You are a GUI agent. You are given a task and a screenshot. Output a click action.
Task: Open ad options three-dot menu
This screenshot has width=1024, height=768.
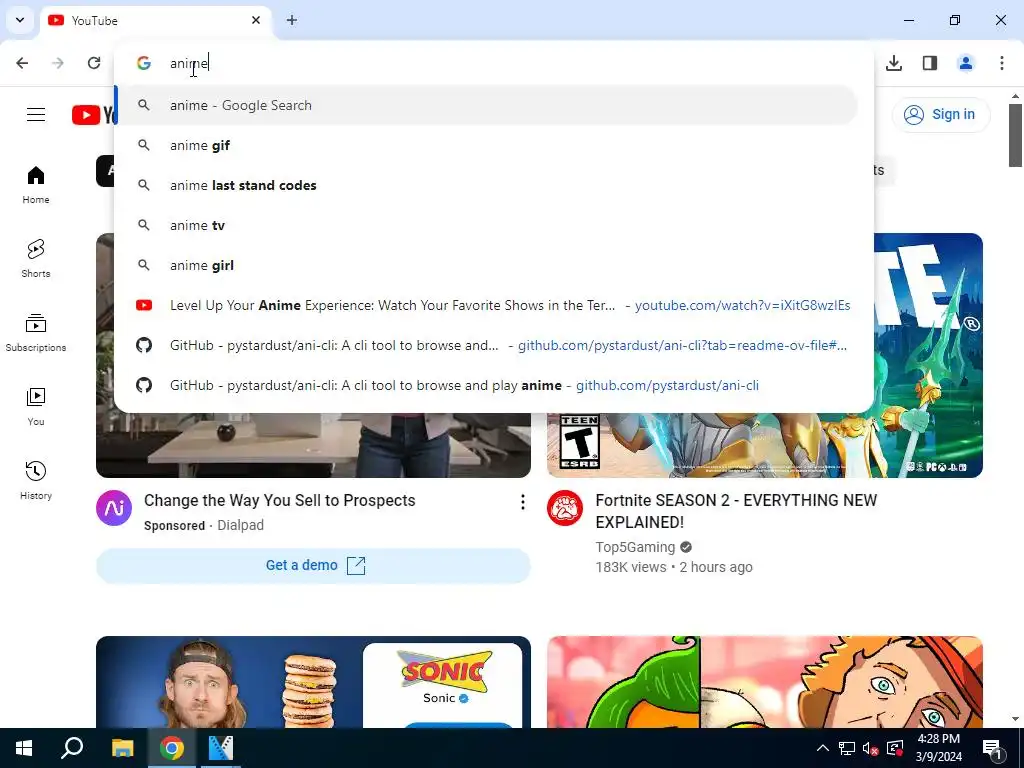tap(522, 502)
